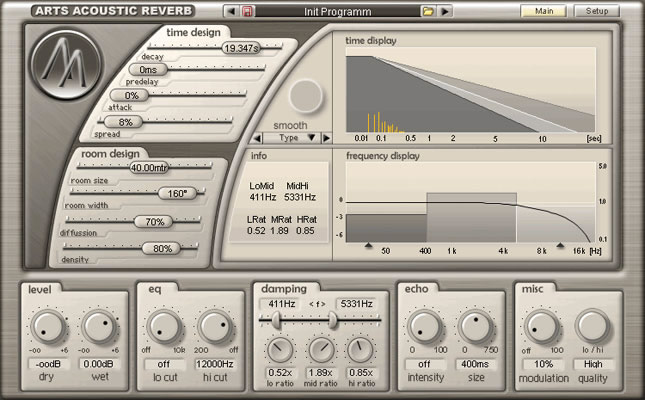The height and width of the screenshot is (400, 645).
Task: Click the save preset floppy disk icon
Action: pos(247,11)
